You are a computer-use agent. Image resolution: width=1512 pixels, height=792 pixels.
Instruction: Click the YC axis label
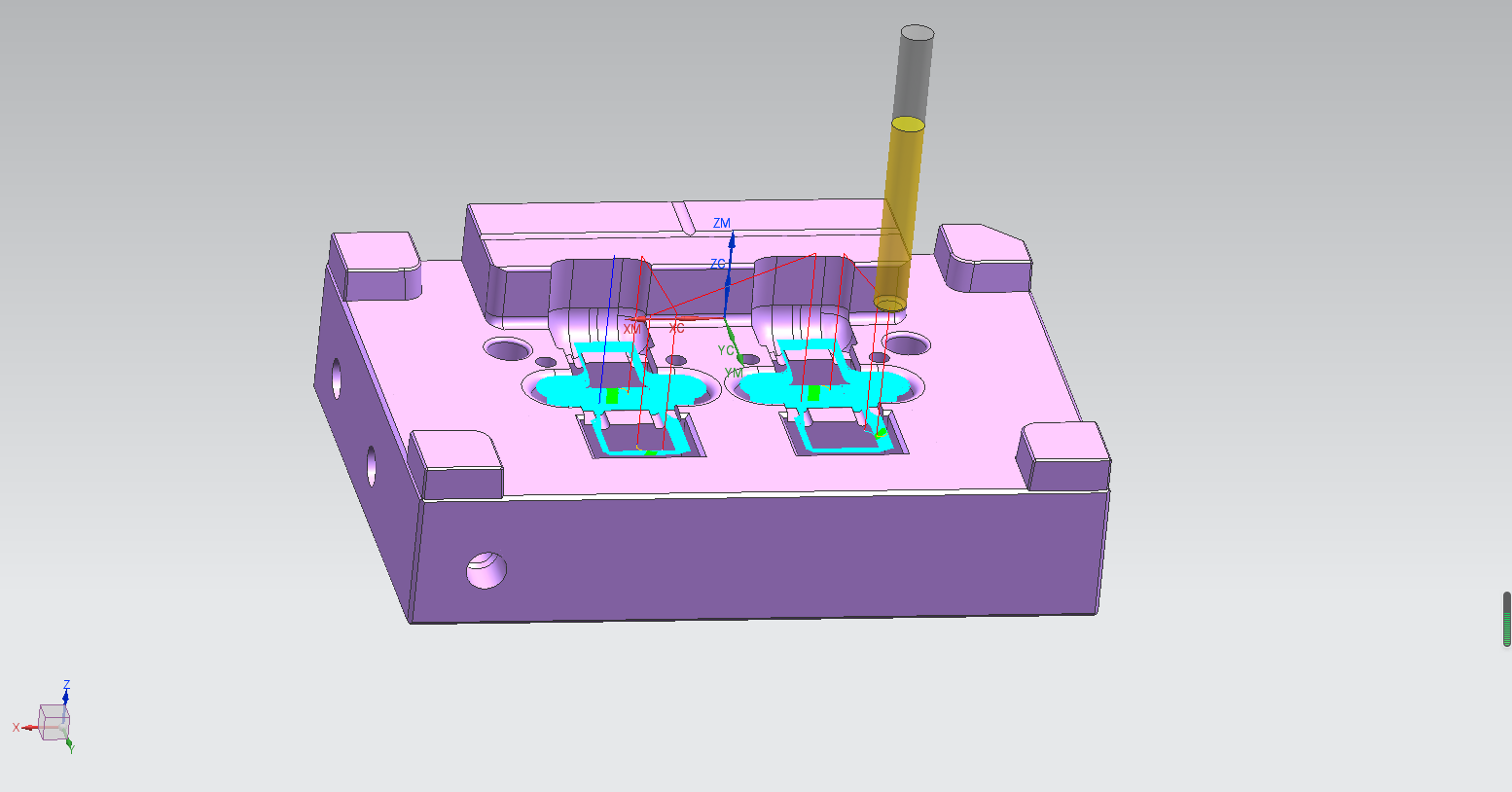point(726,350)
